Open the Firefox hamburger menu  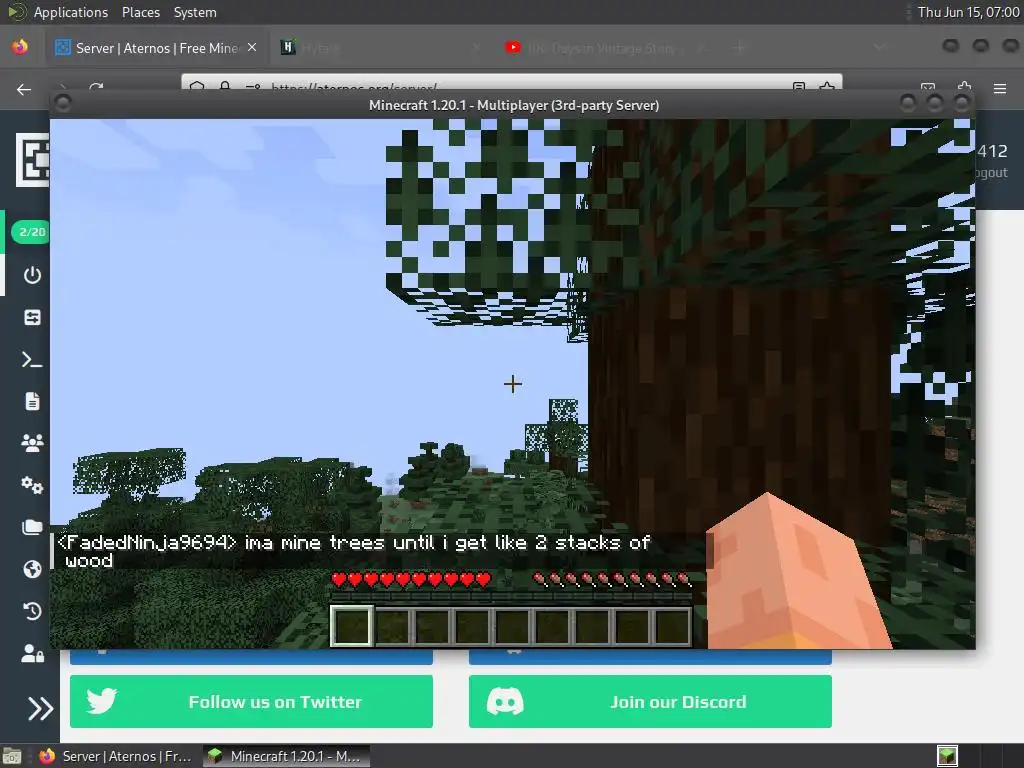coord(1000,89)
